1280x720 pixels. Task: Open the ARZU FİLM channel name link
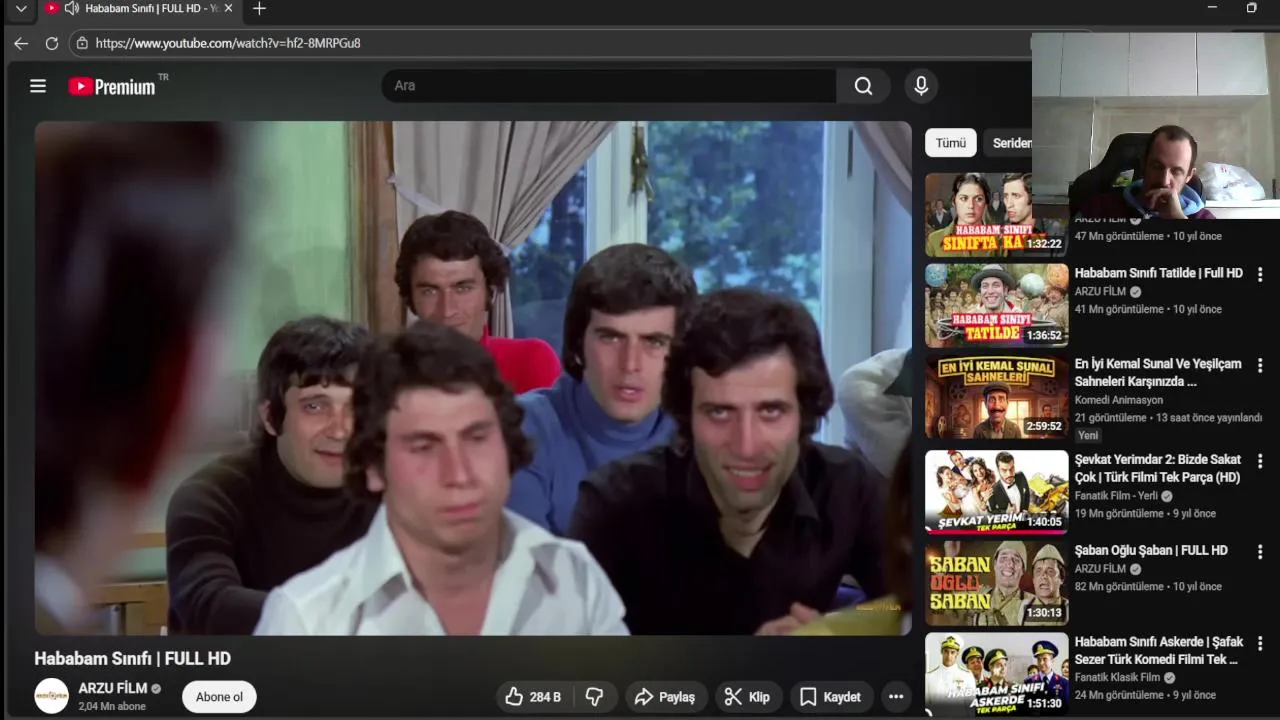113,688
